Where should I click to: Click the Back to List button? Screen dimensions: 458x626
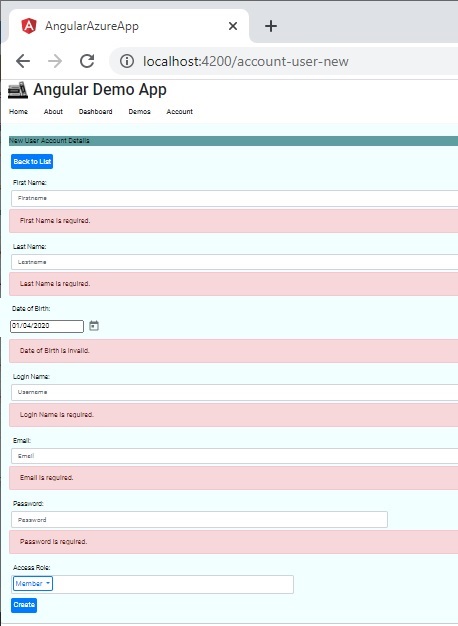32,161
